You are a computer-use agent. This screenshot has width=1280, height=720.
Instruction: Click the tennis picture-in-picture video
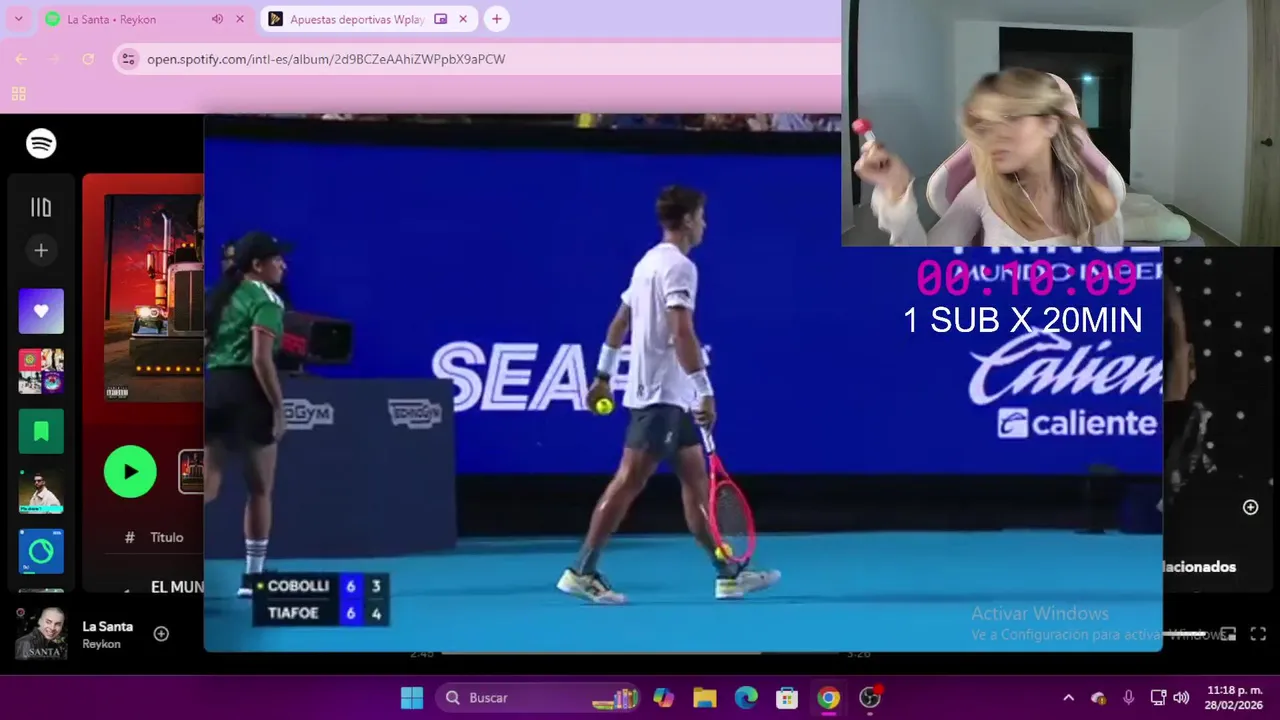(x=683, y=383)
